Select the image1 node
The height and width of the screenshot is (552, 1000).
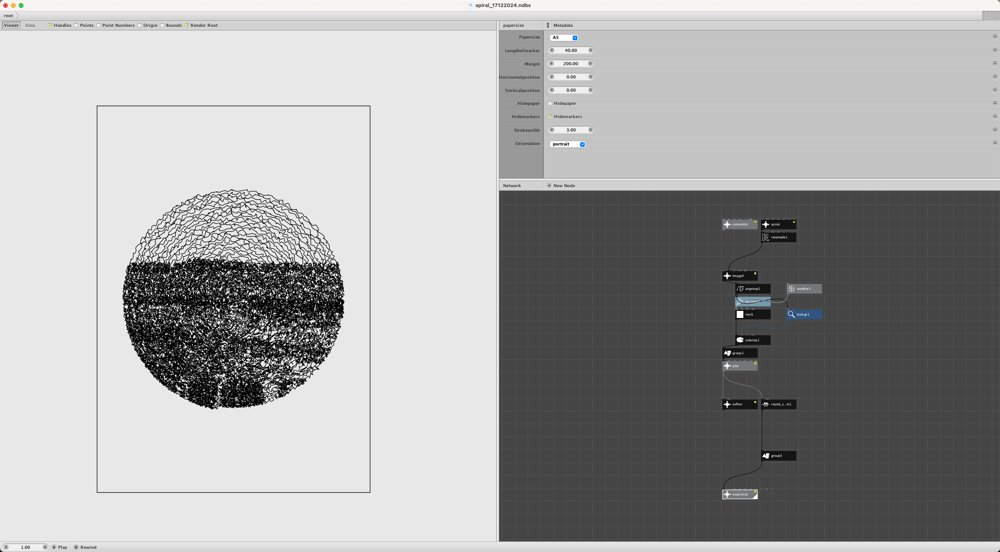[x=740, y=276]
